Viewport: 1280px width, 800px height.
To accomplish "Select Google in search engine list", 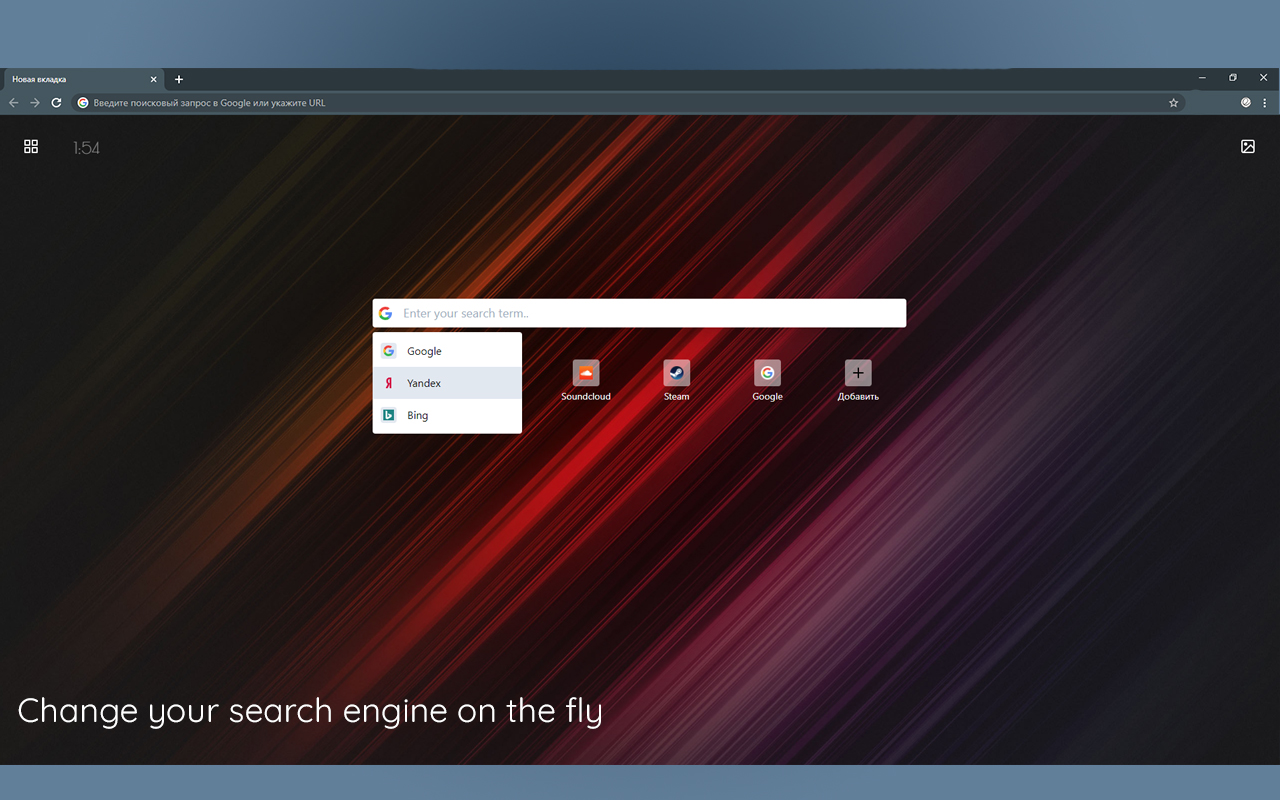I will (x=447, y=351).
